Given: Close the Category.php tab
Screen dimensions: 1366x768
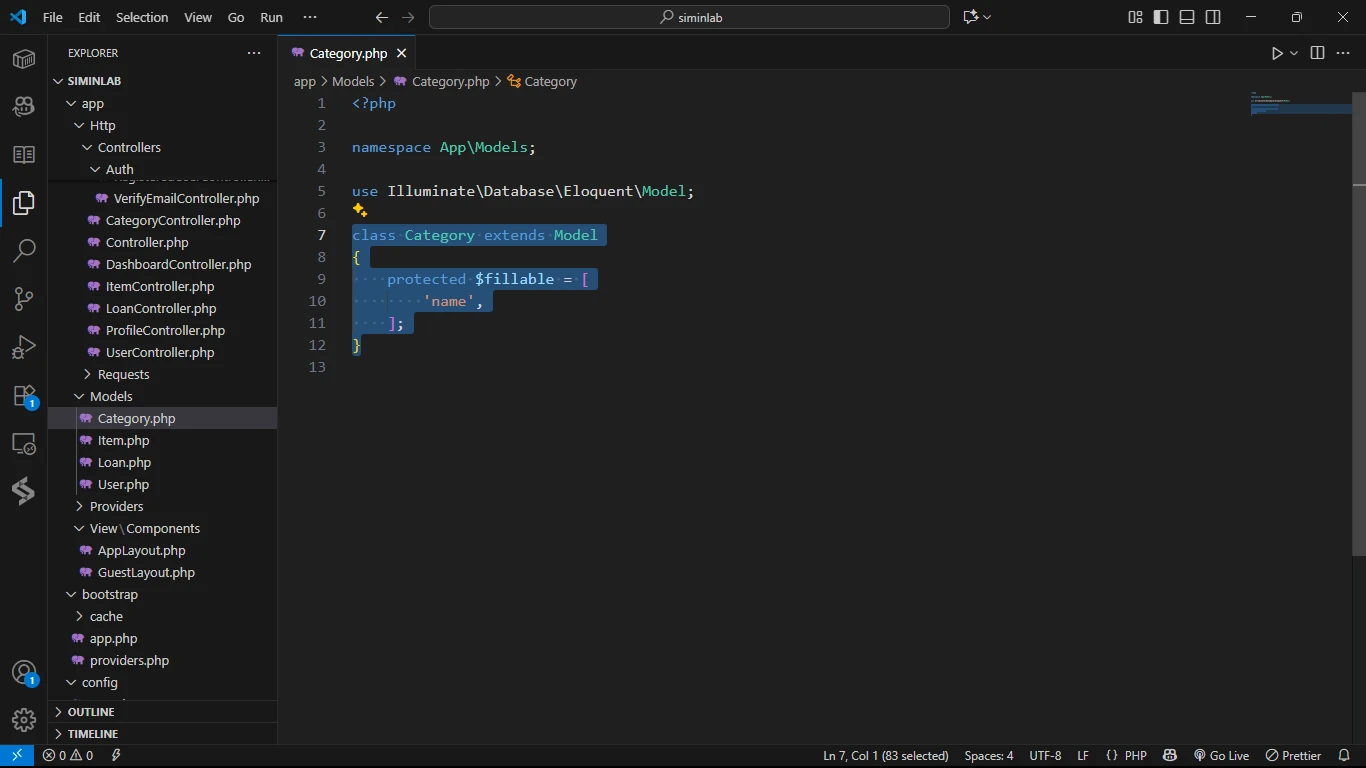Looking at the screenshot, I should coord(402,53).
